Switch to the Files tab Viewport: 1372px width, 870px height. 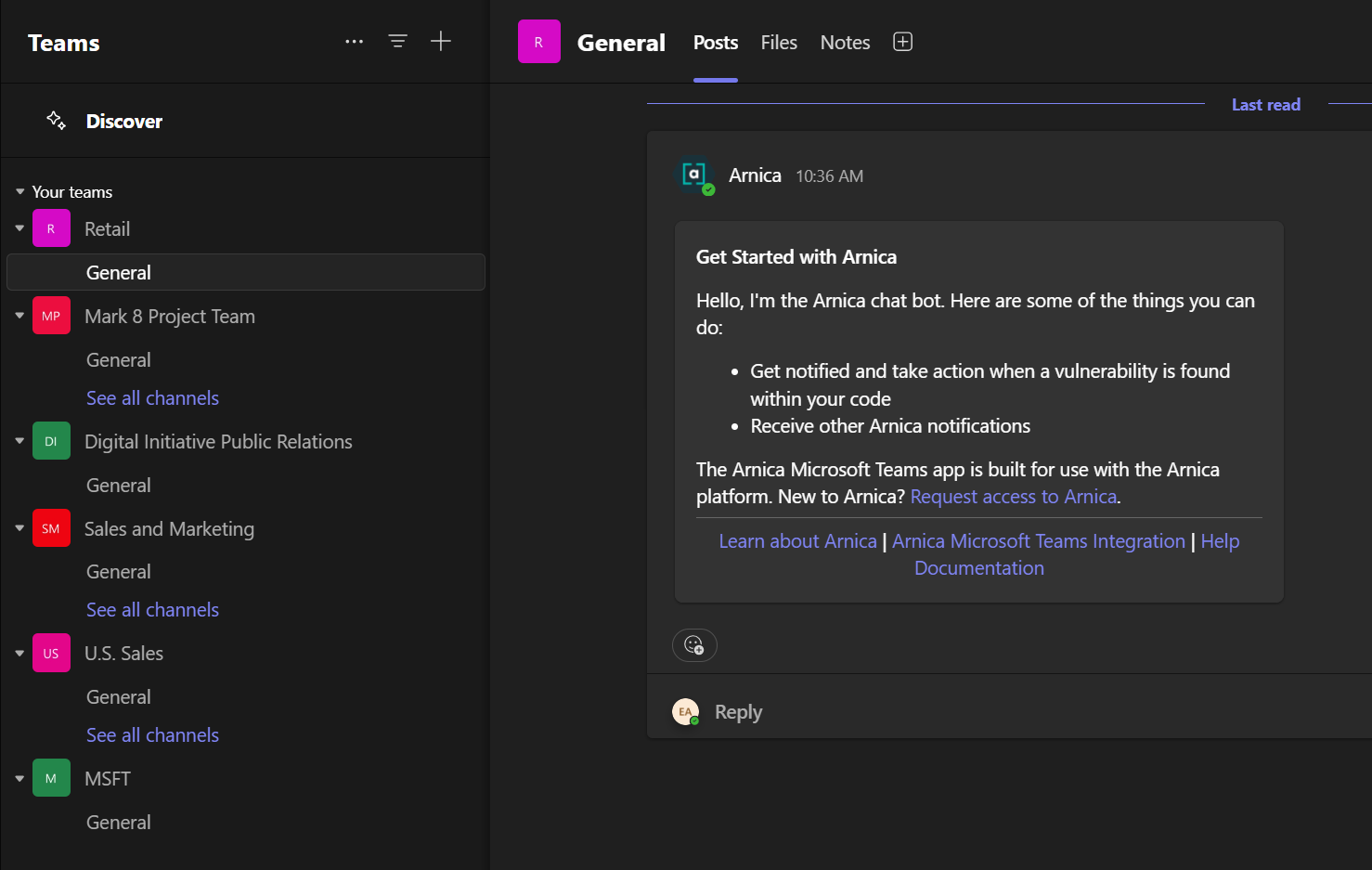(x=778, y=43)
